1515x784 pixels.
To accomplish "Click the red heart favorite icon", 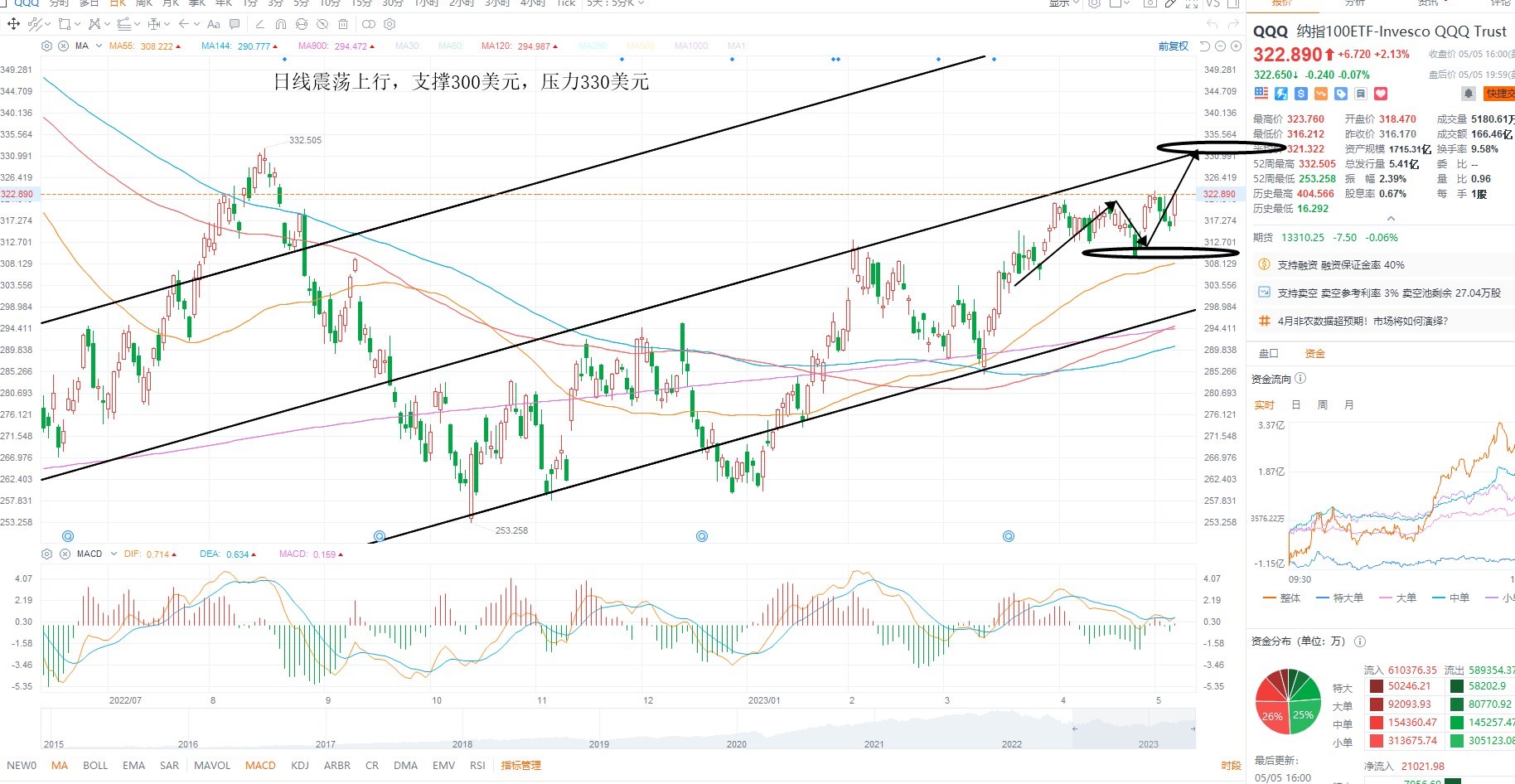I will (x=1381, y=94).
